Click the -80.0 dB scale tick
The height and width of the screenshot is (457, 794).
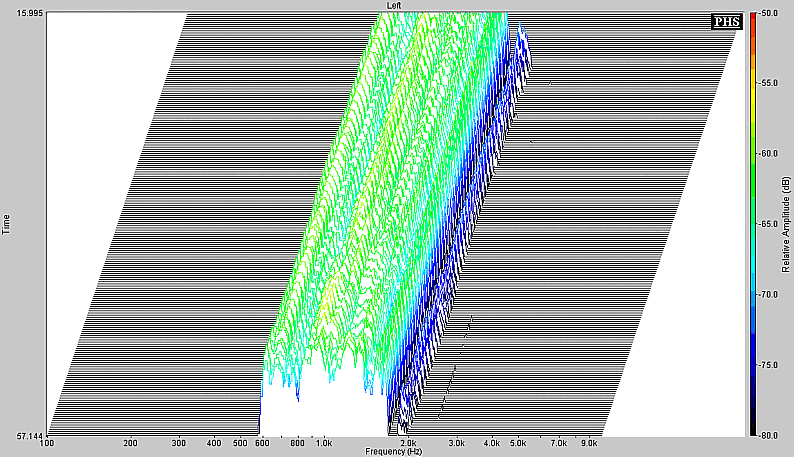pos(769,436)
